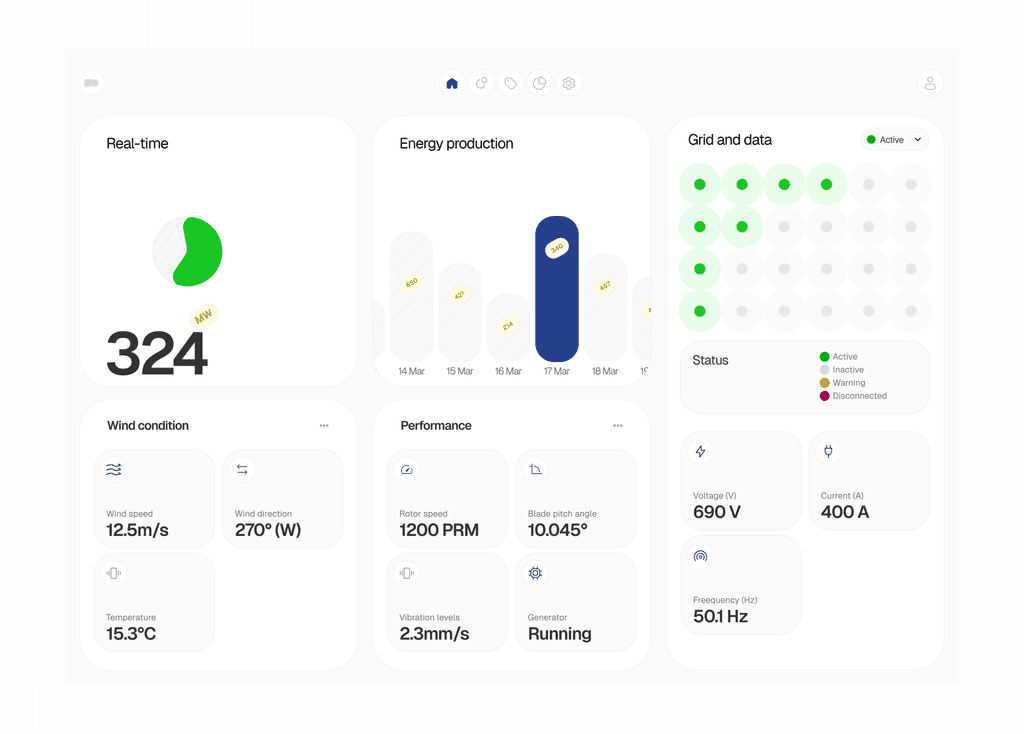Click the 17 Mar date label

pos(556,371)
